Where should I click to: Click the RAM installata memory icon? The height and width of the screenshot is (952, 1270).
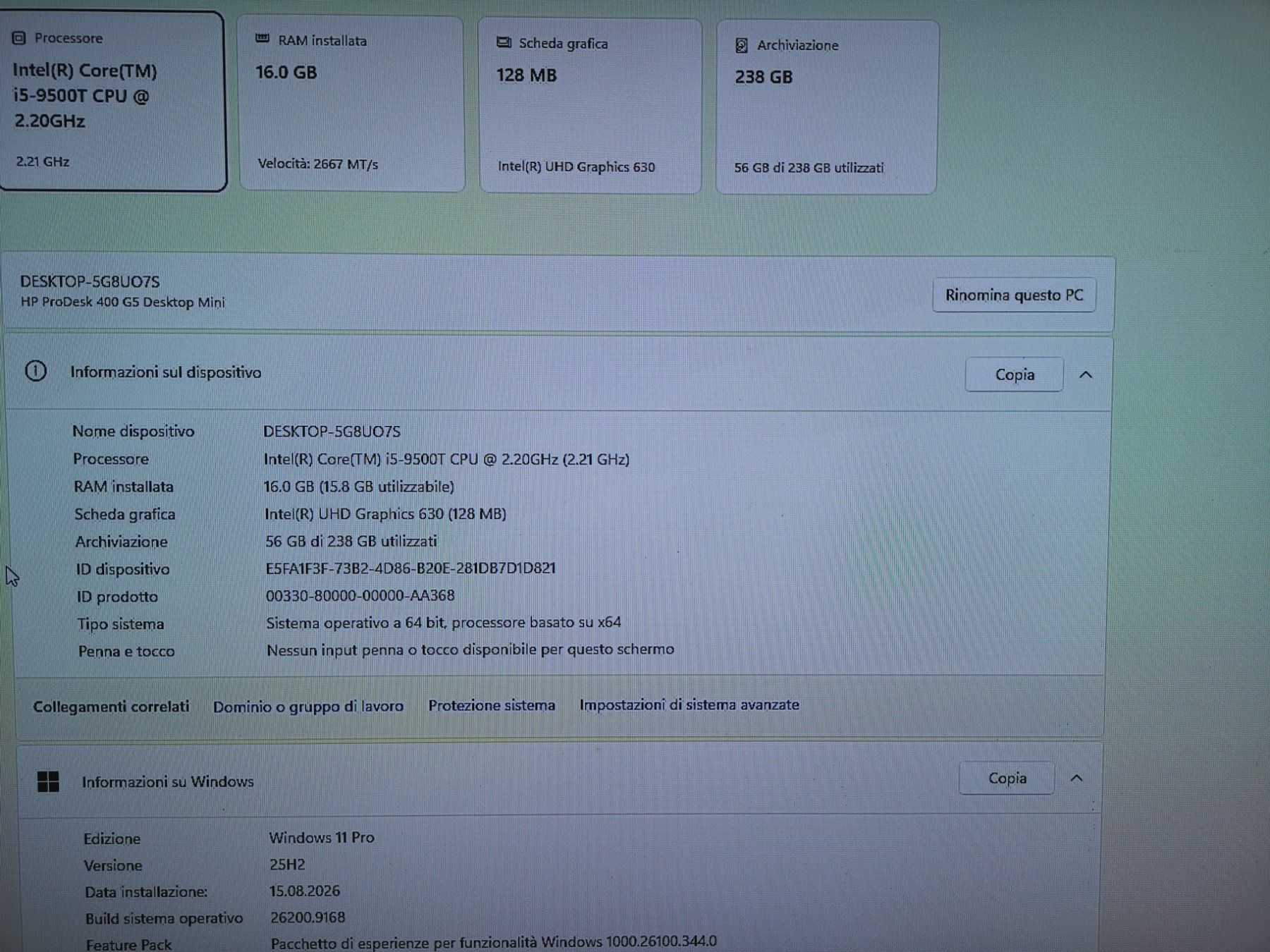click(x=262, y=39)
